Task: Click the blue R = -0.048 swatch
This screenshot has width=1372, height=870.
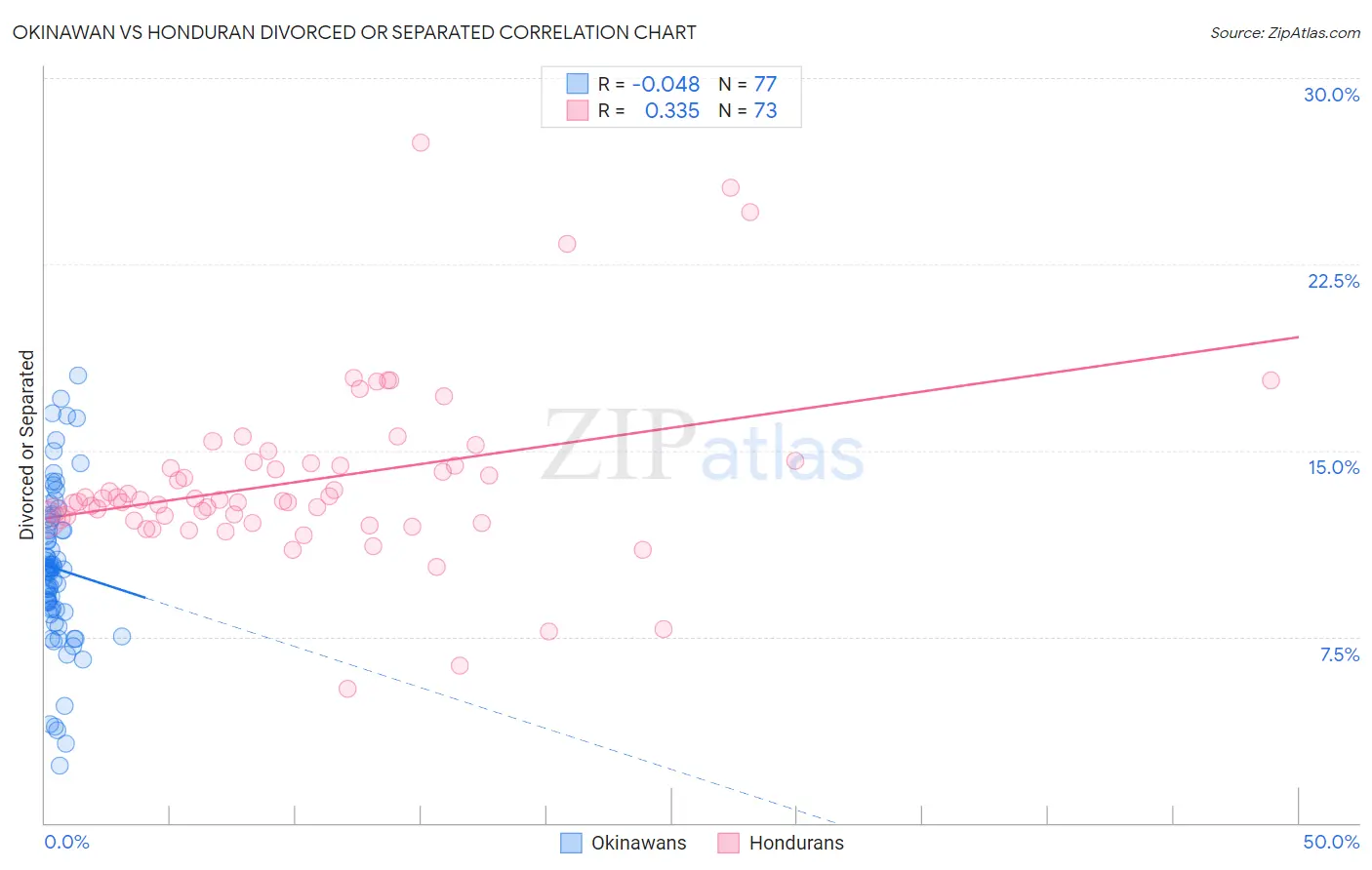Action: tap(578, 84)
